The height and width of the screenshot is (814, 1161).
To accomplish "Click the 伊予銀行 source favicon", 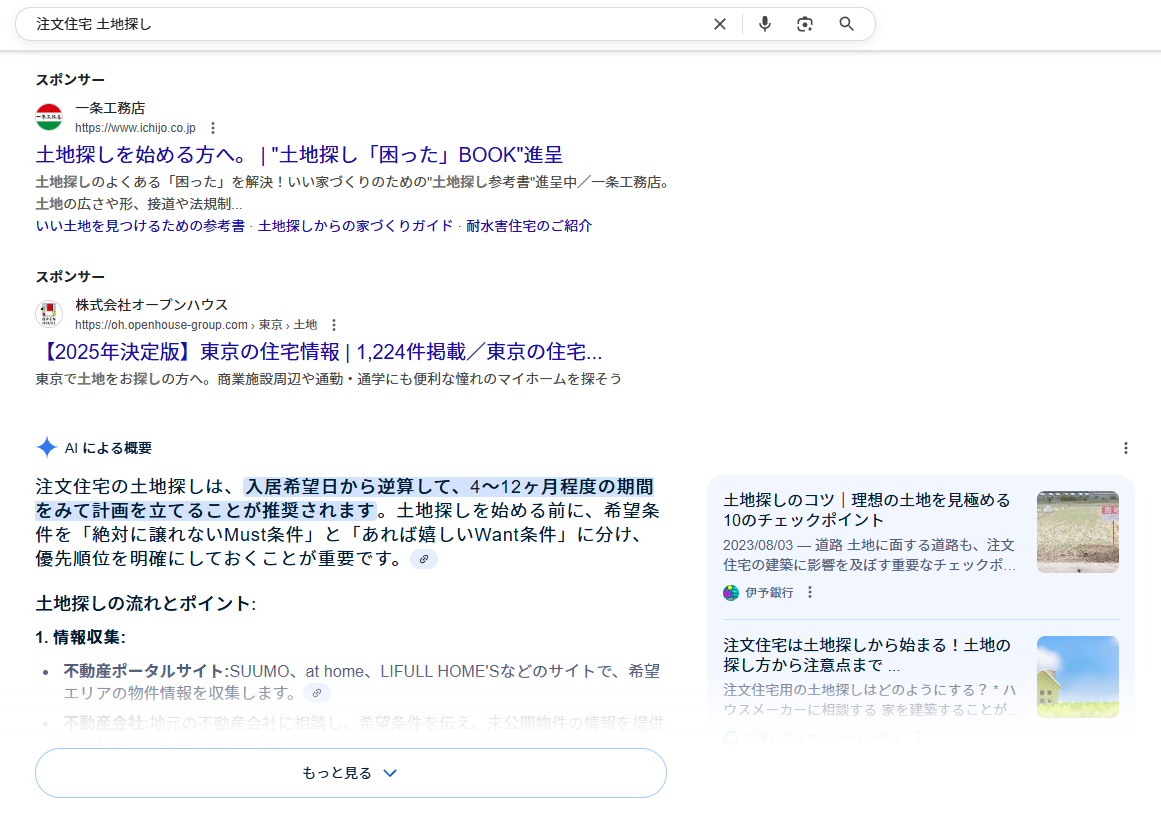I will (731, 593).
